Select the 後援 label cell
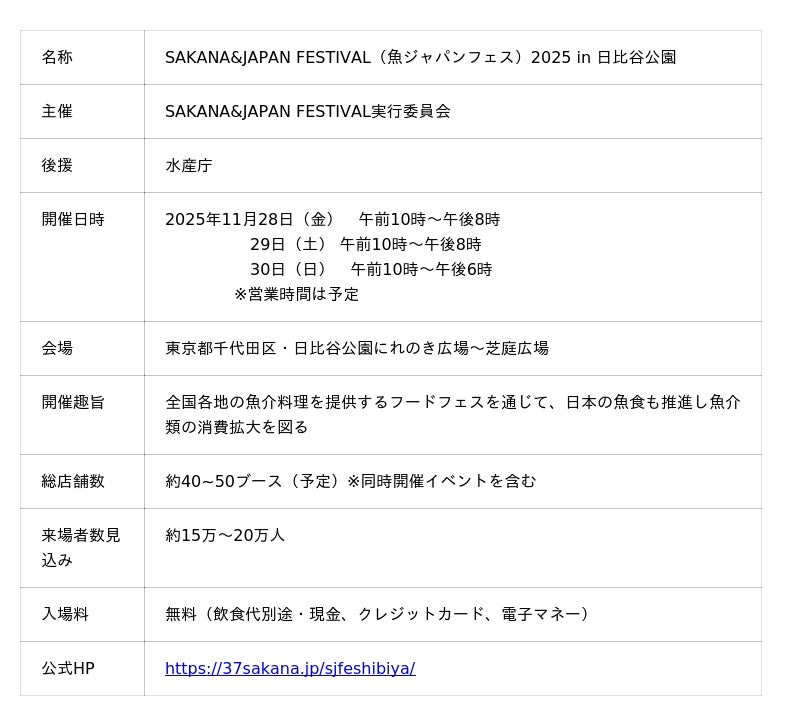 (x=57, y=165)
